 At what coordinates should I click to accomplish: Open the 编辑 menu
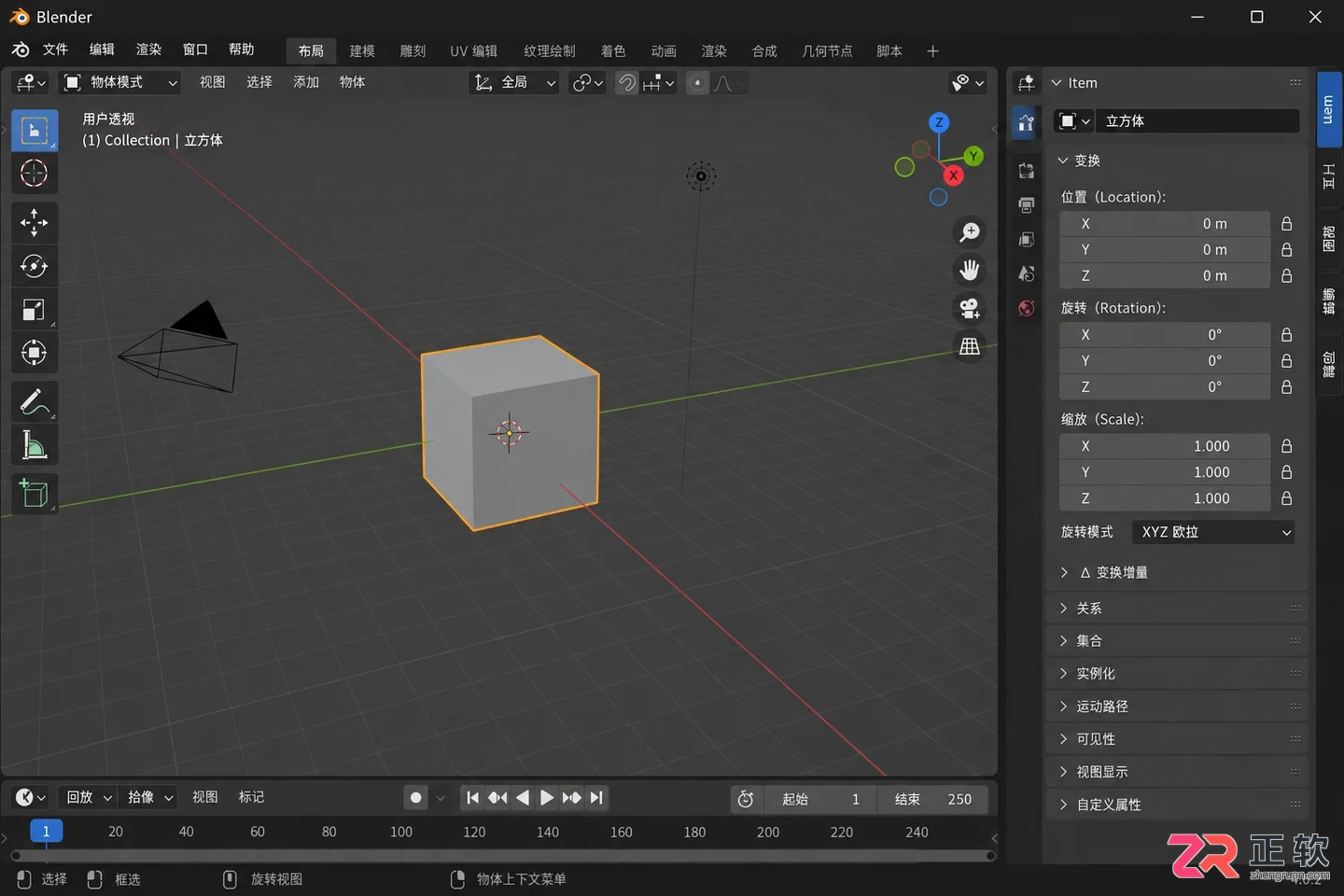click(102, 50)
